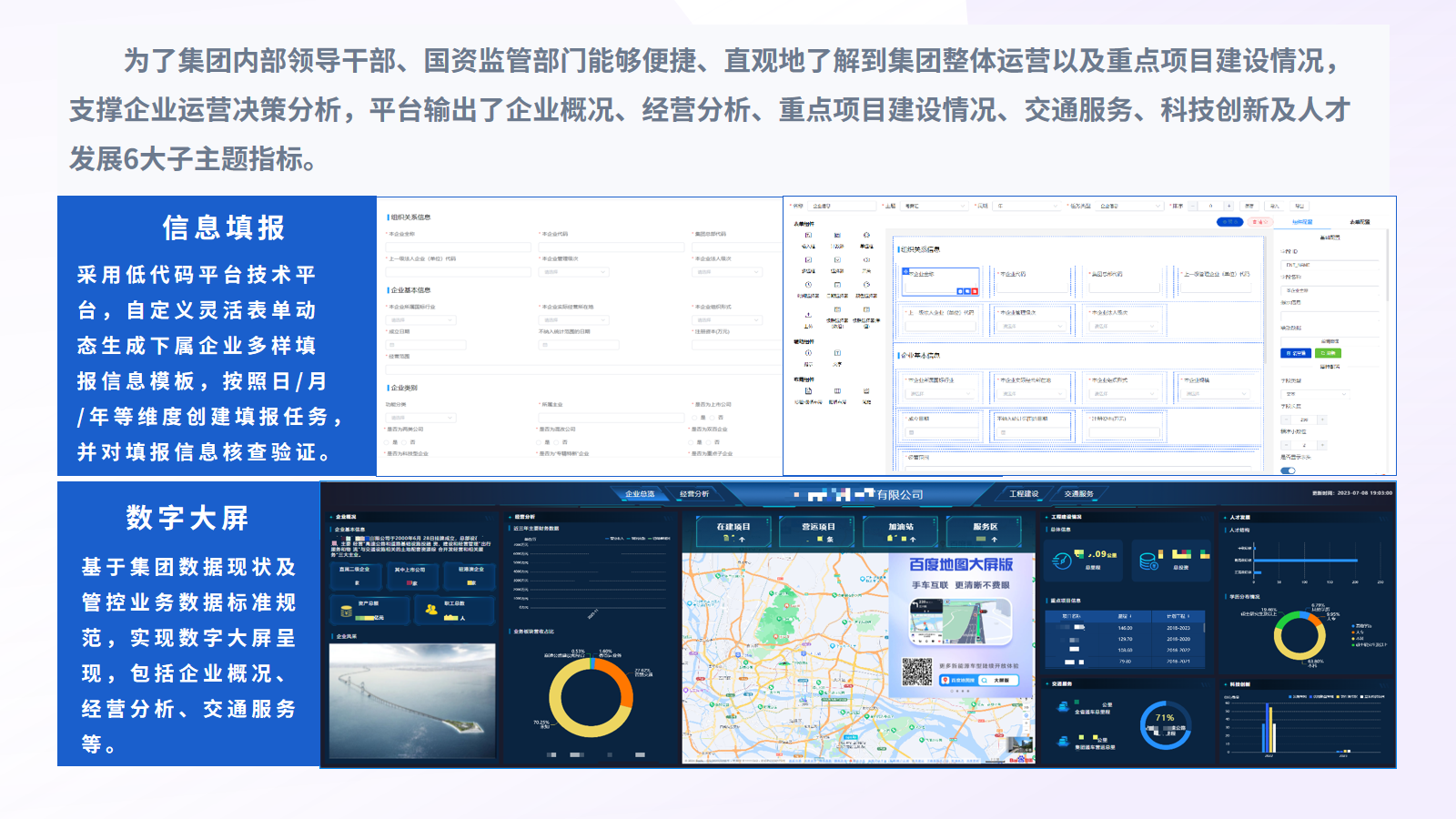Click the 71% circular progress ring
1456x819 pixels.
(1166, 725)
